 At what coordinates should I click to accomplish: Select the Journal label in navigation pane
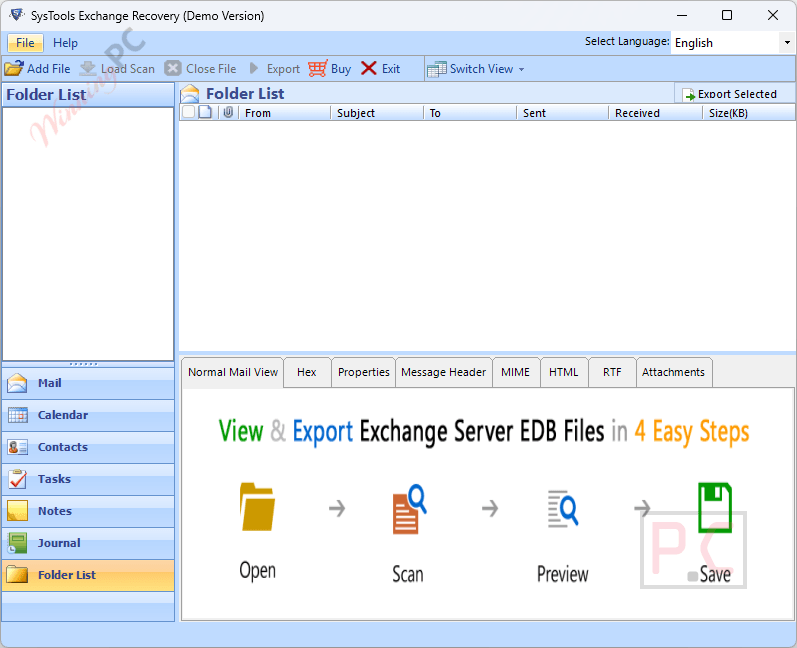(59, 543)
